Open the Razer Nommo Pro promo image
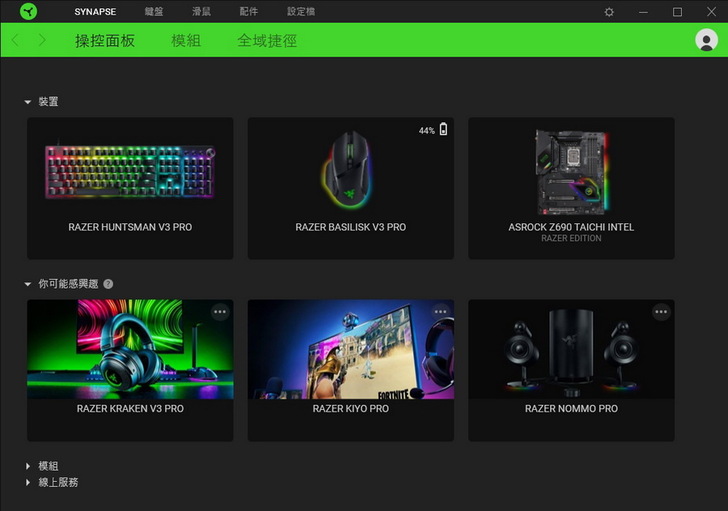Viewport: 728px width, 511px height. pos(571,349)
